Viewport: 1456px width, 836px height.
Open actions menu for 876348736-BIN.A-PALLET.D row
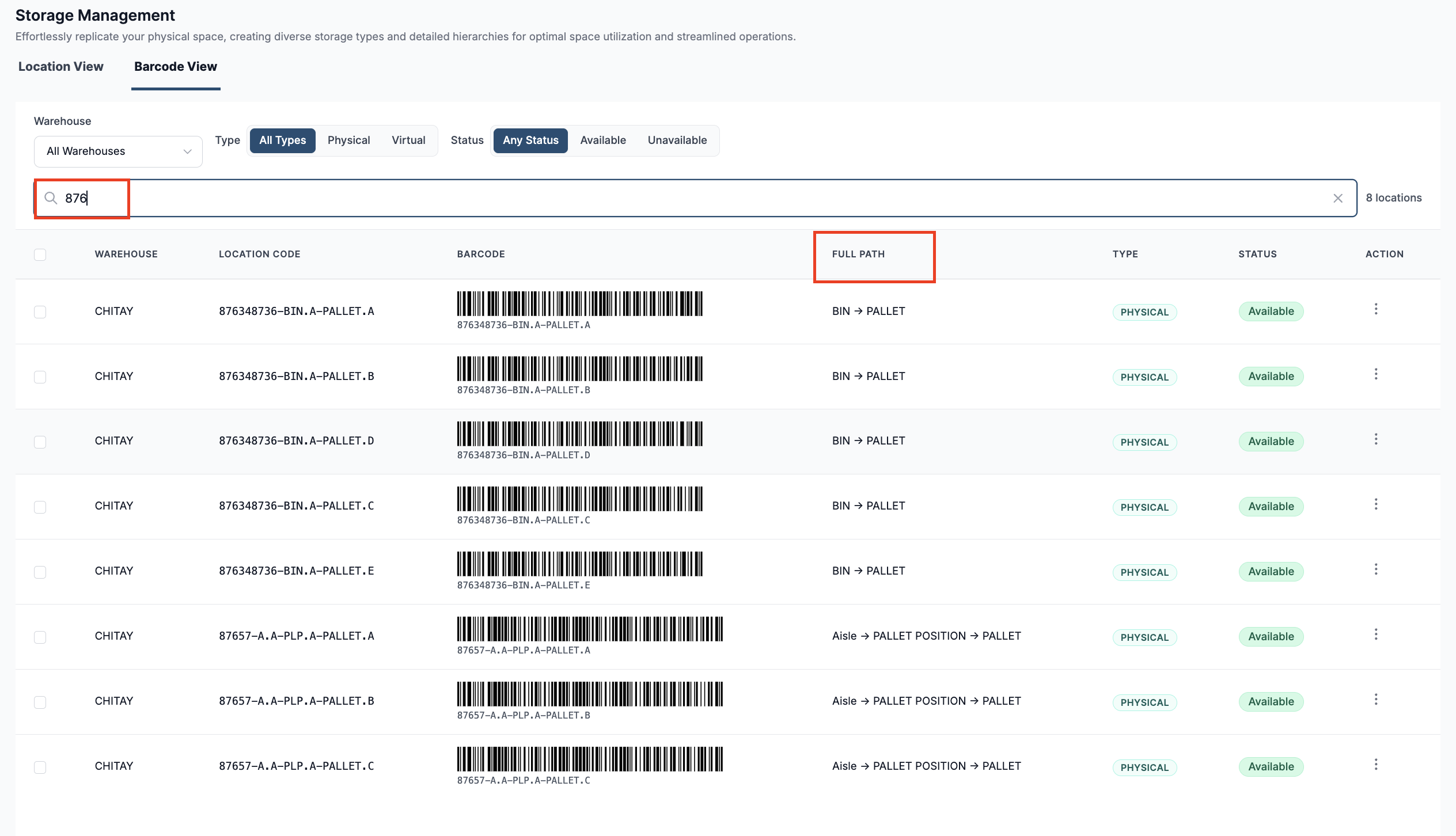[x=1376, y=440]
